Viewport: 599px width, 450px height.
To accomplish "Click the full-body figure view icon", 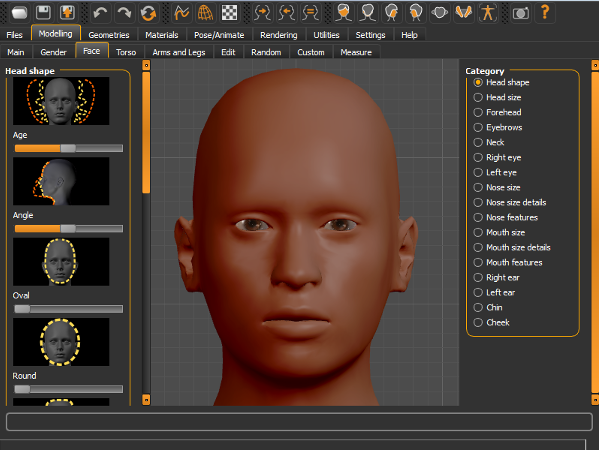I will point(487,13).
